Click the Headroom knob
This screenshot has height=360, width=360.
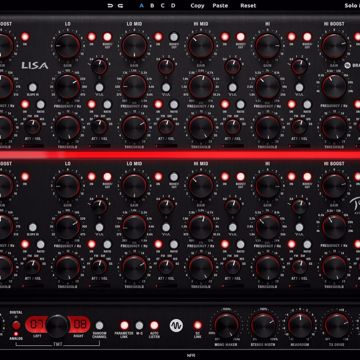click(x=300, y=325)
